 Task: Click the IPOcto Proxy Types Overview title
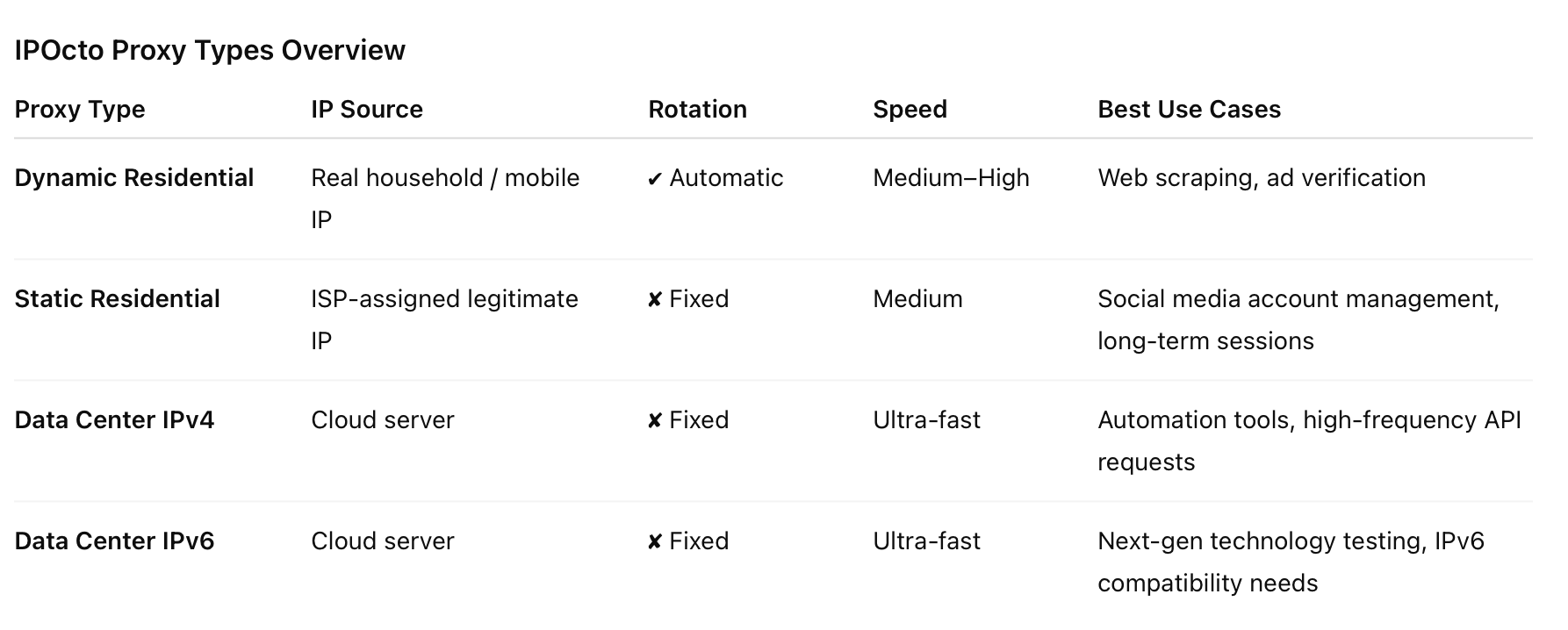pos(210,51)
